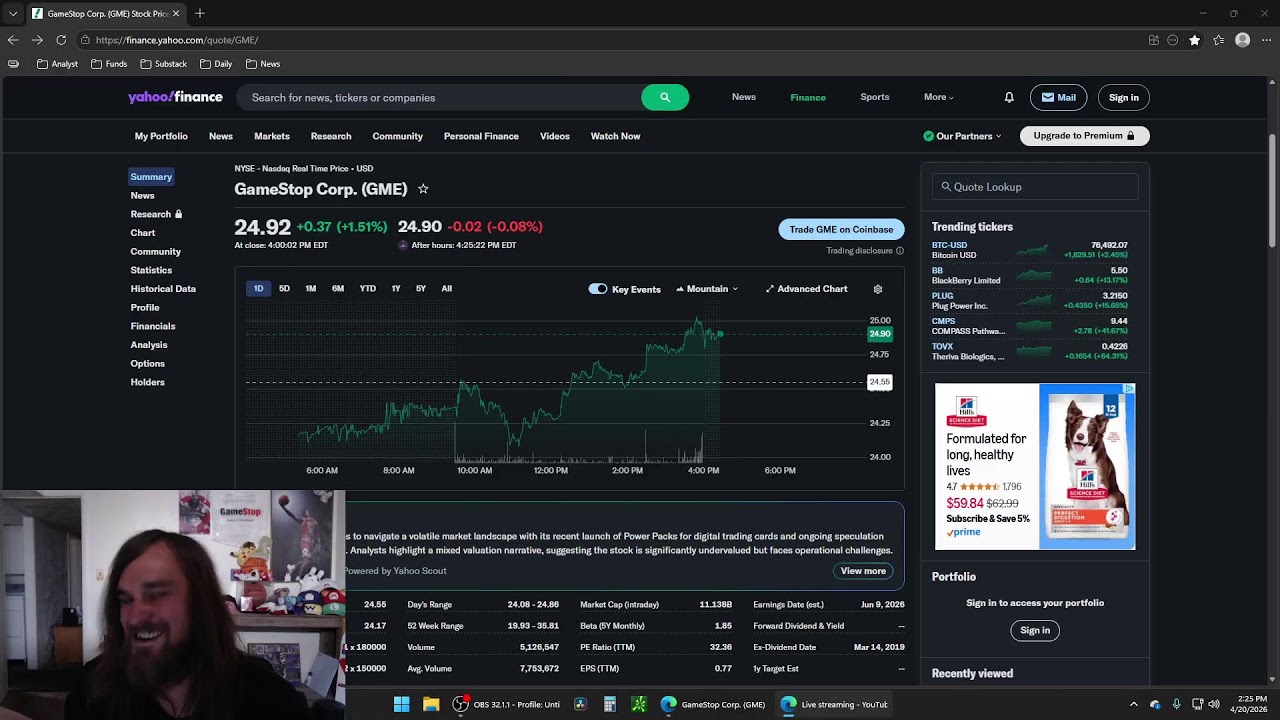Click the Quote Lookup field
This screenshot has width=1280, height=720.
[x=1035, y=187]
